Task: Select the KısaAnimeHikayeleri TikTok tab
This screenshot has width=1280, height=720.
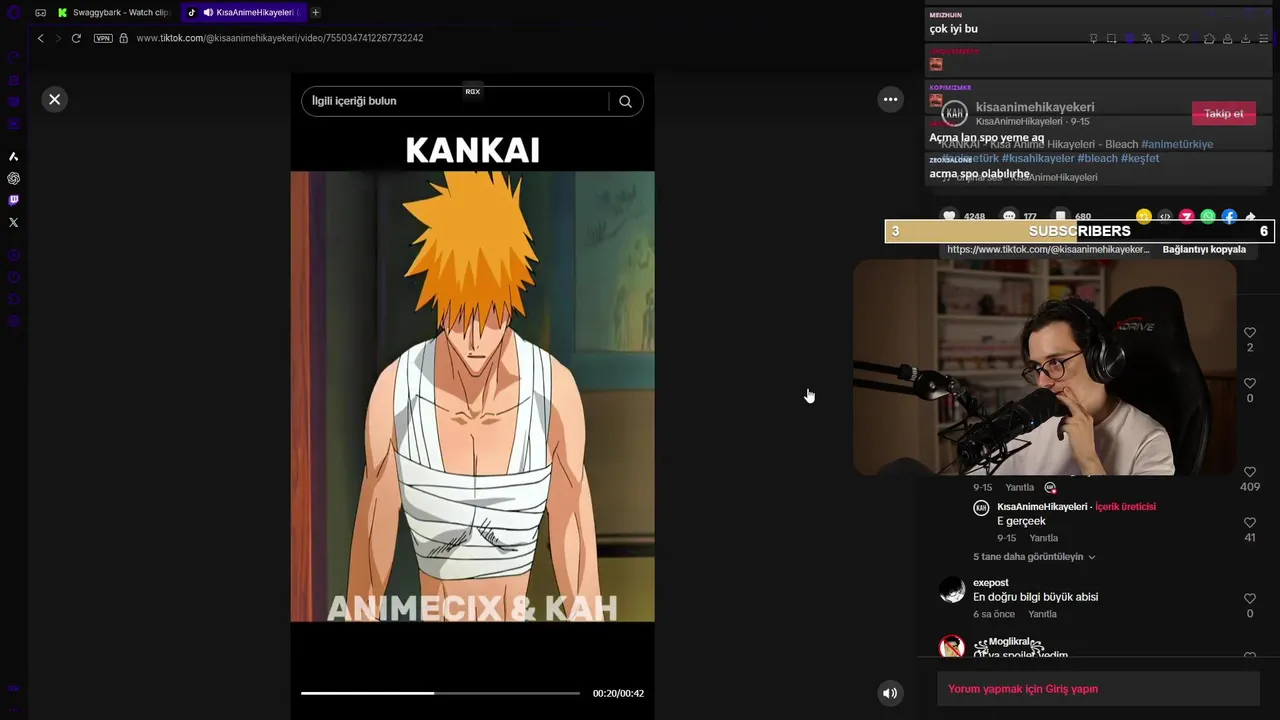Action: [244, 13]
